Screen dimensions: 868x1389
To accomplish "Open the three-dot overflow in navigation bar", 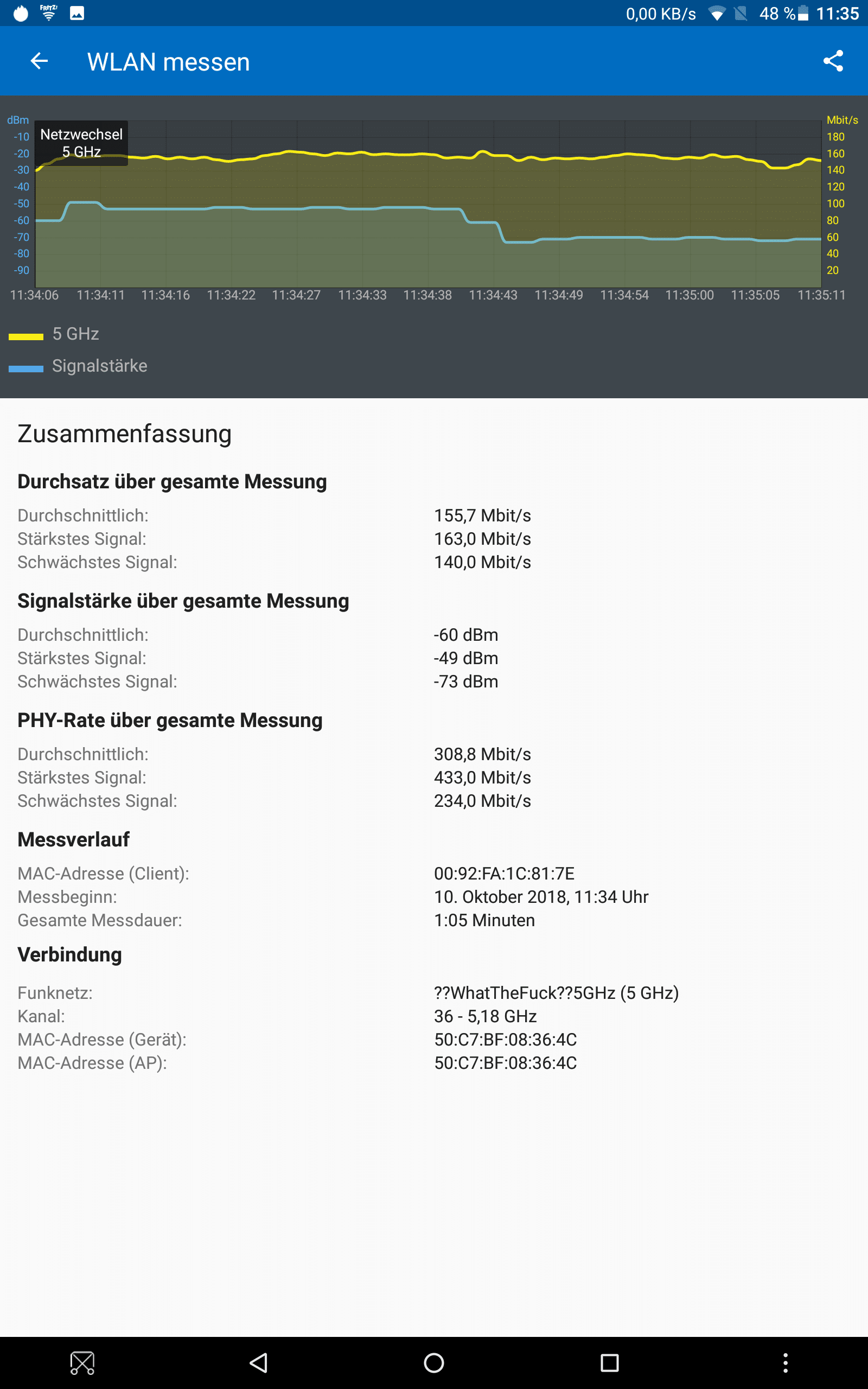I will [x=786, y=1362].
